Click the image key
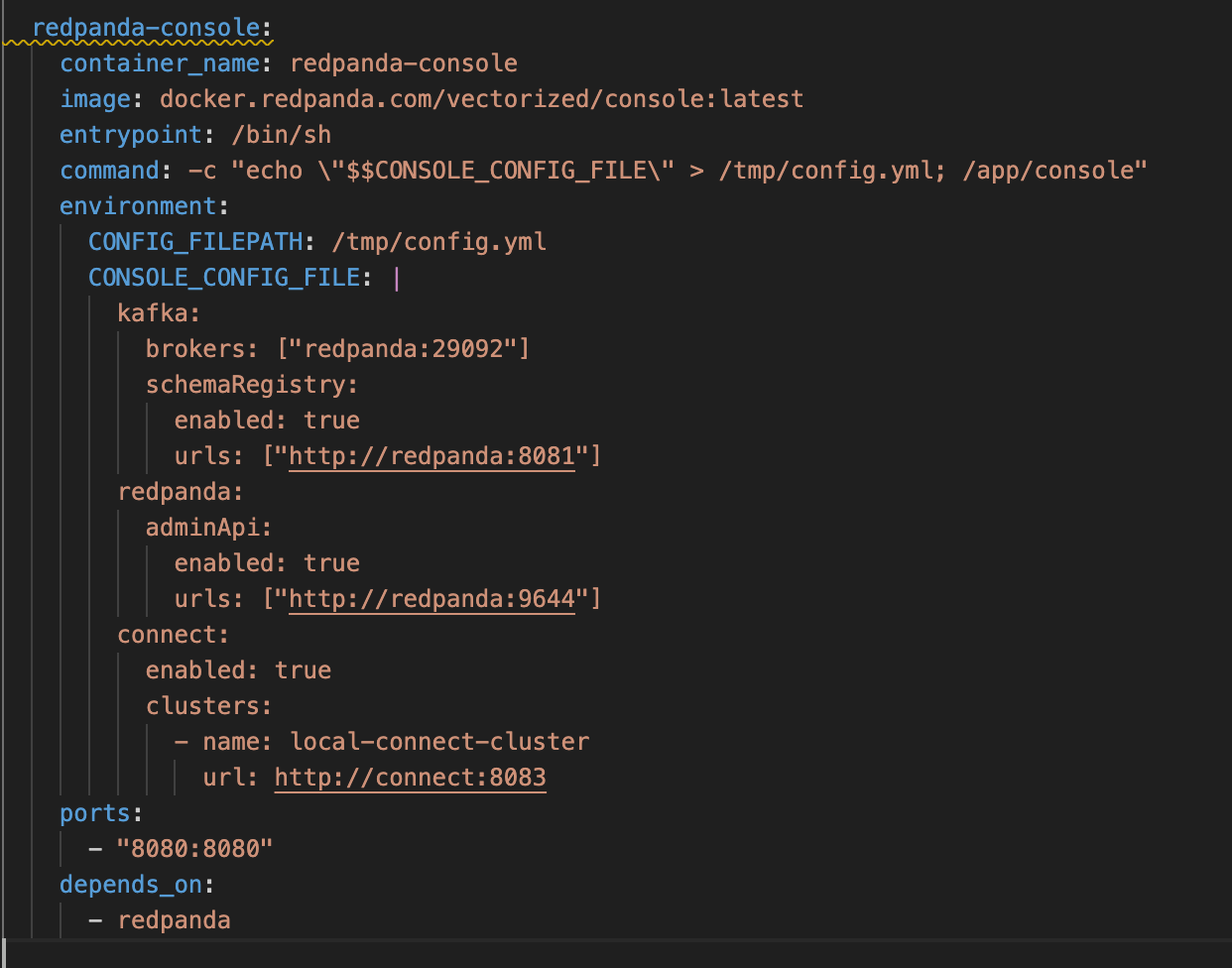The image size is (1232, 968). point(95,99)
